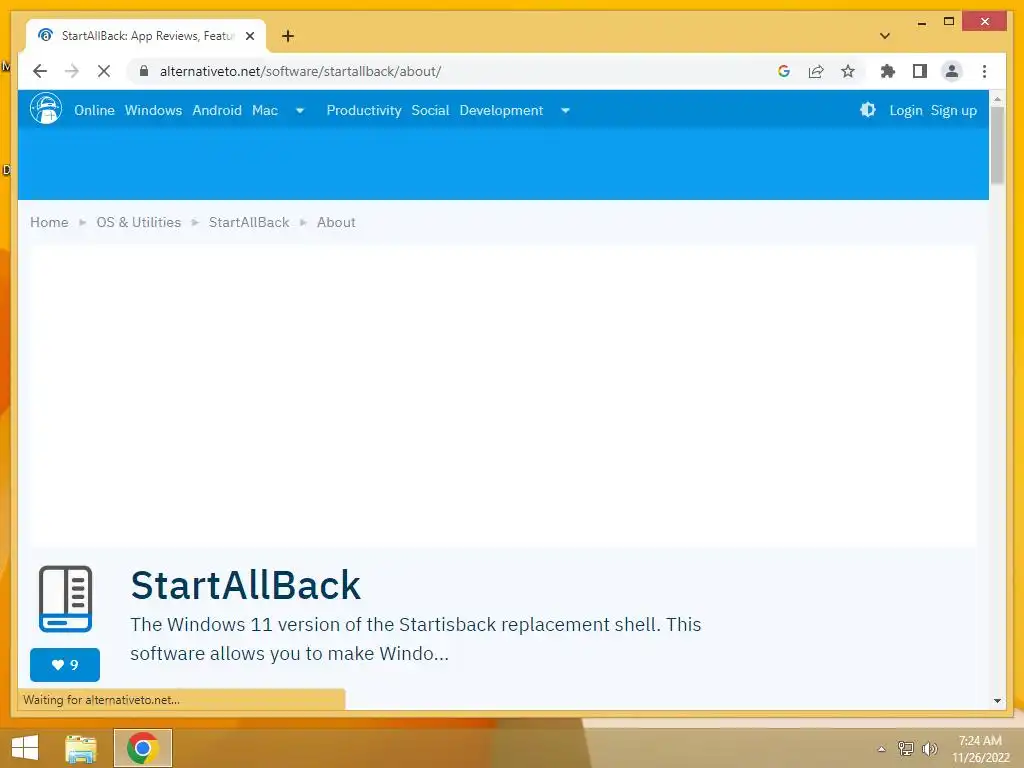Close the StartAllBack tab

click(x=249, y=36)
